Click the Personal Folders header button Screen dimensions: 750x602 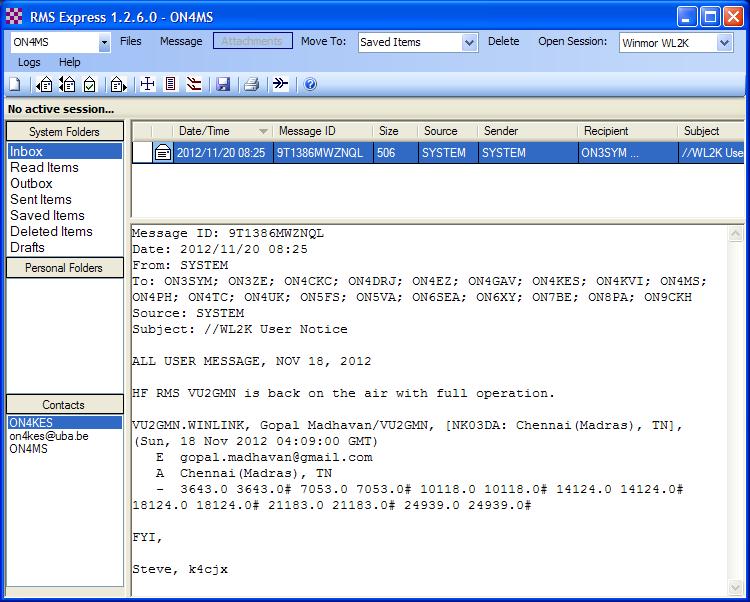pos(65,268)
